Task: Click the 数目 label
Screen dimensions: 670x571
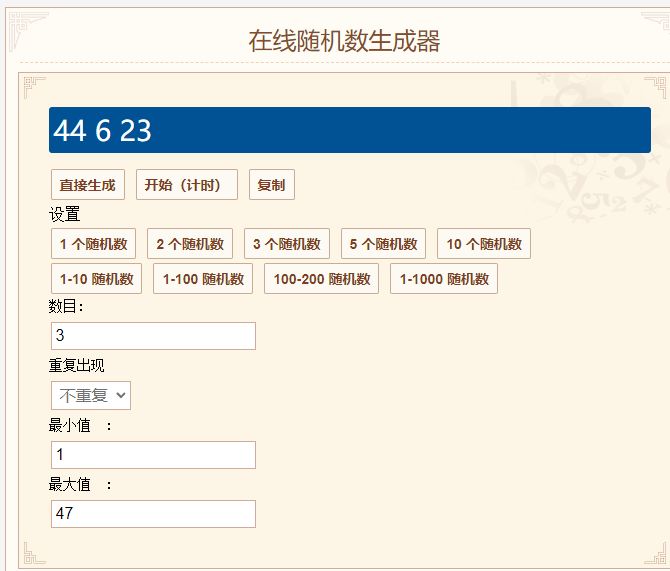Action: (x=66, y=306)
